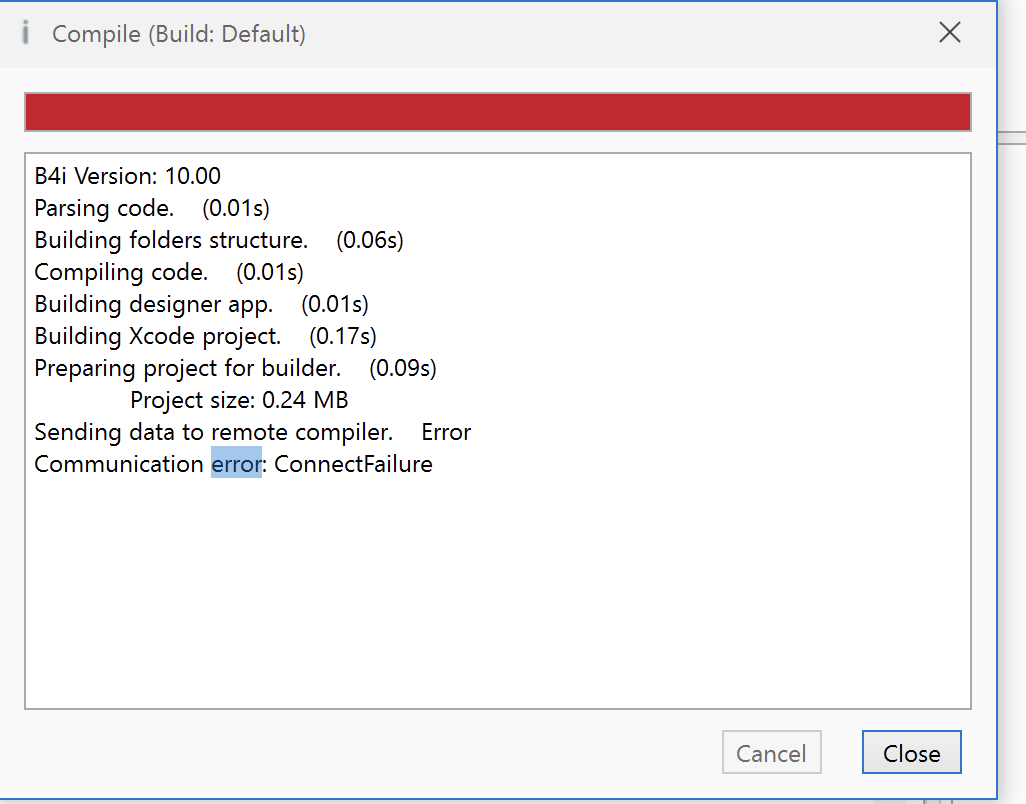The image size is (1026, 804).
Task: Click the "Error" status after remote compiler
Action: pyautogui.click(x=446, y=432)
